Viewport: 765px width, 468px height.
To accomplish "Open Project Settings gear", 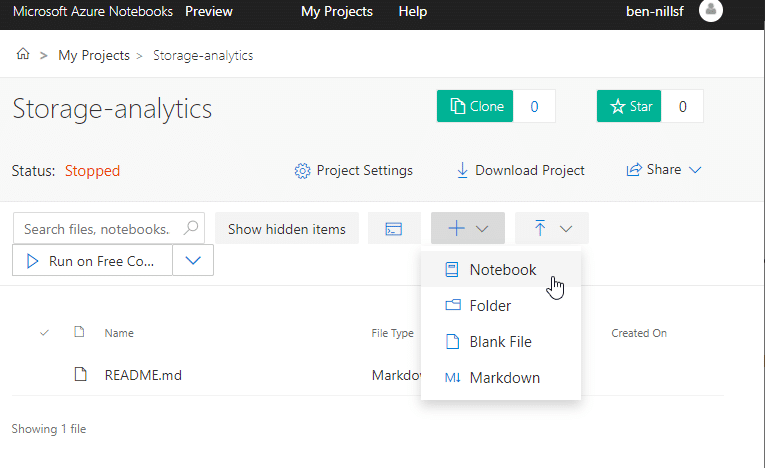I will pyautogui.click(x=354, y=170).
